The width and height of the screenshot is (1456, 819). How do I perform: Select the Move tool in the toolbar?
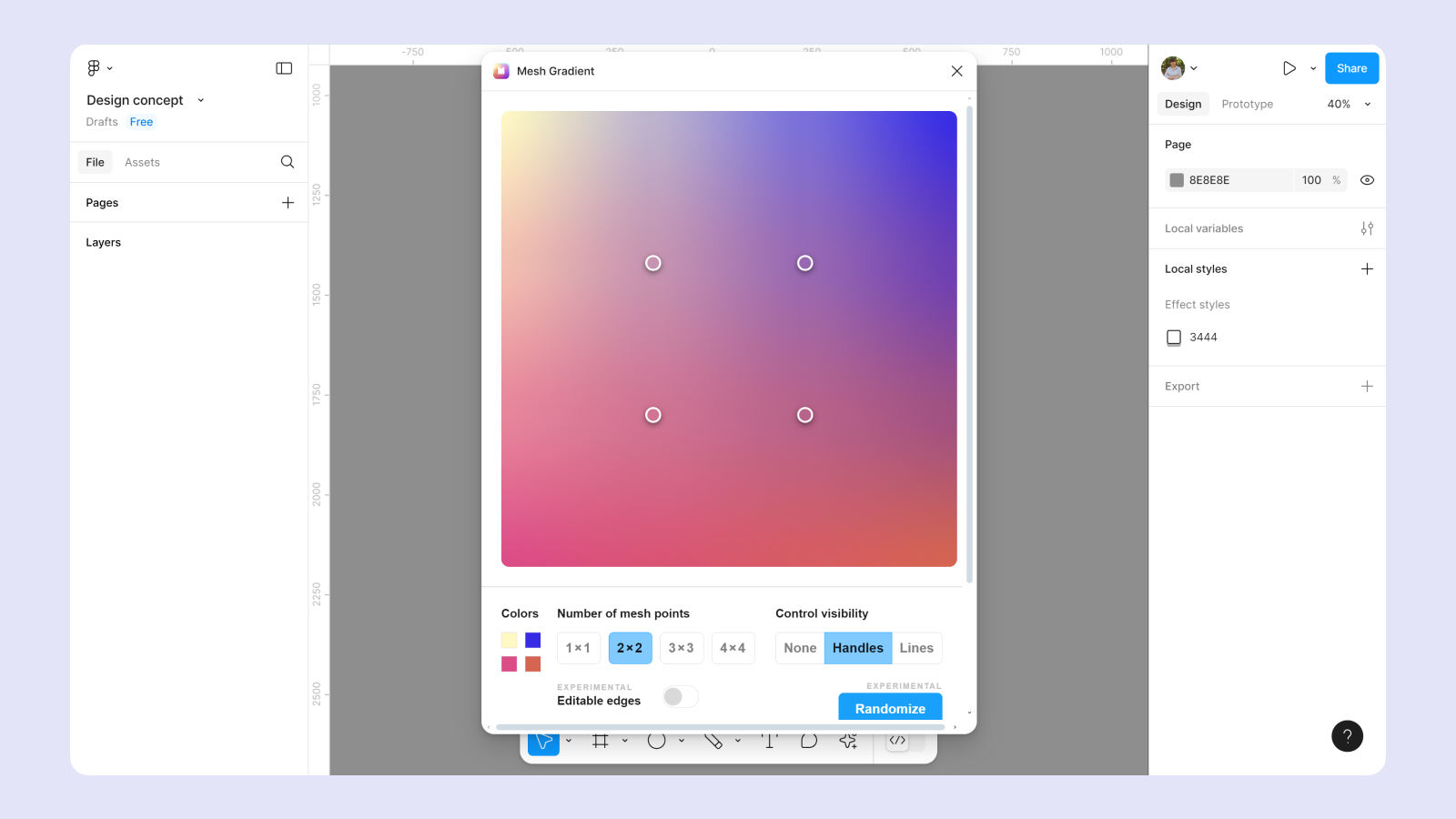tap(543, 742)
